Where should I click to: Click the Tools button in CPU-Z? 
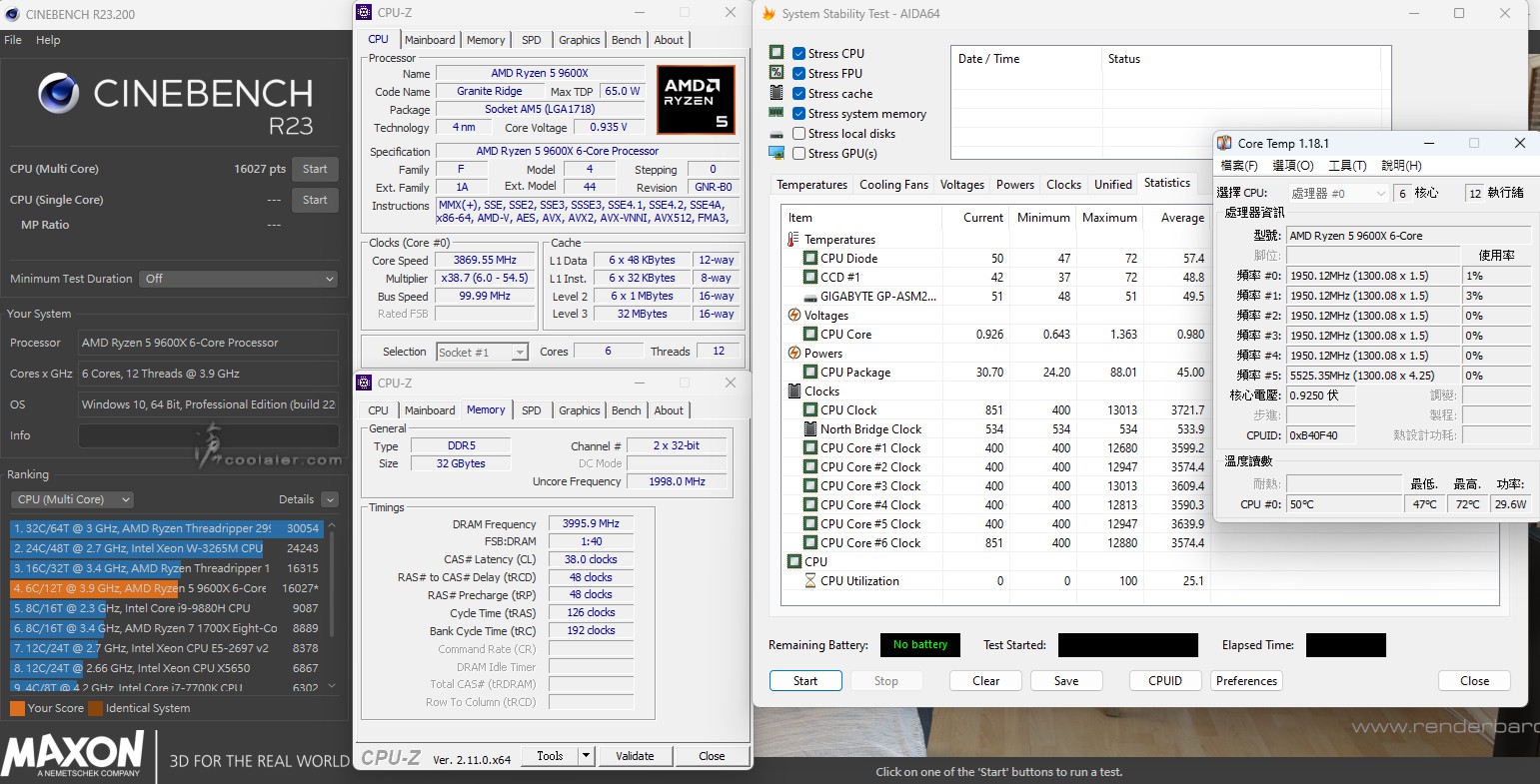tap(550, 756)
